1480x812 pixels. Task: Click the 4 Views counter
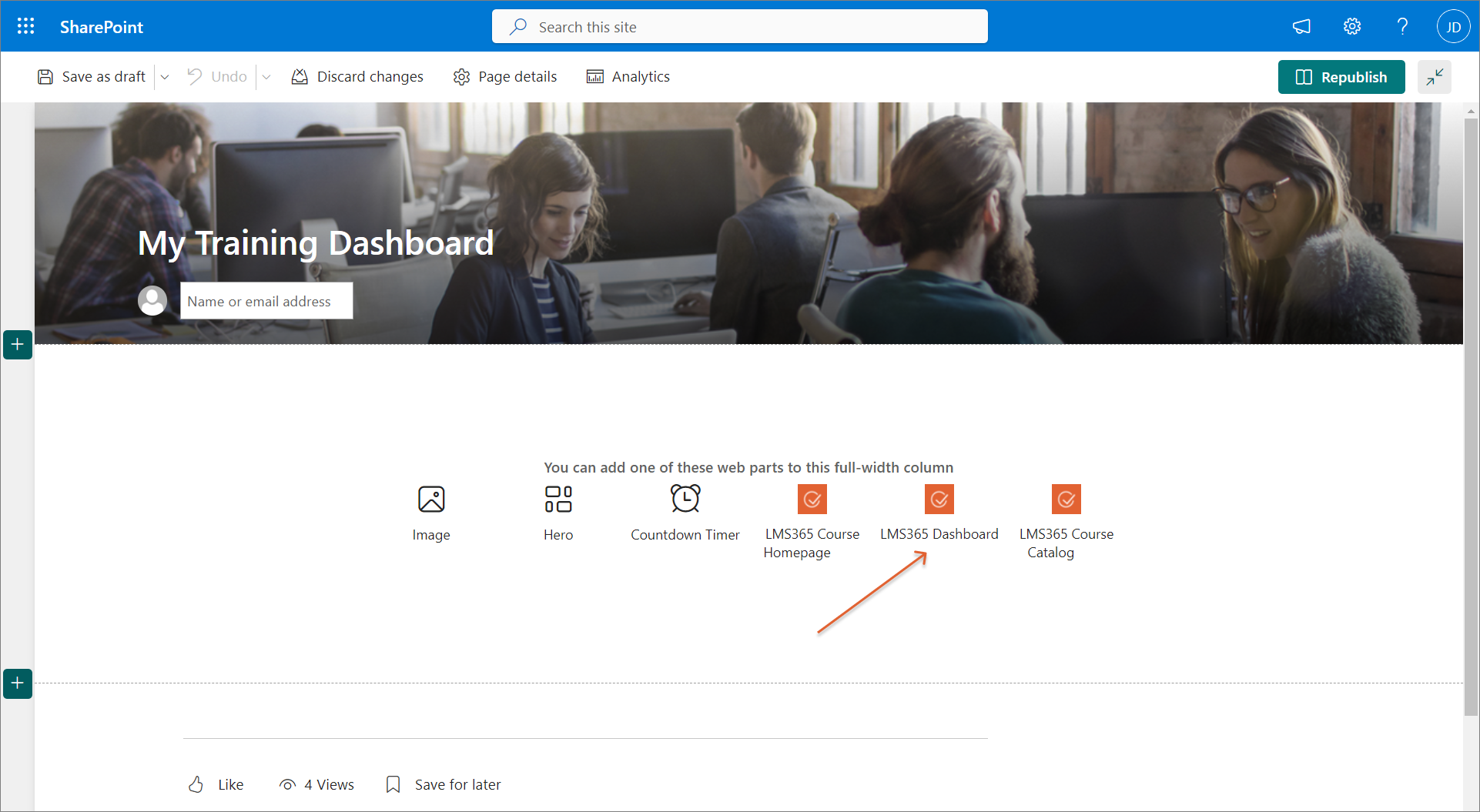point(316,784)
